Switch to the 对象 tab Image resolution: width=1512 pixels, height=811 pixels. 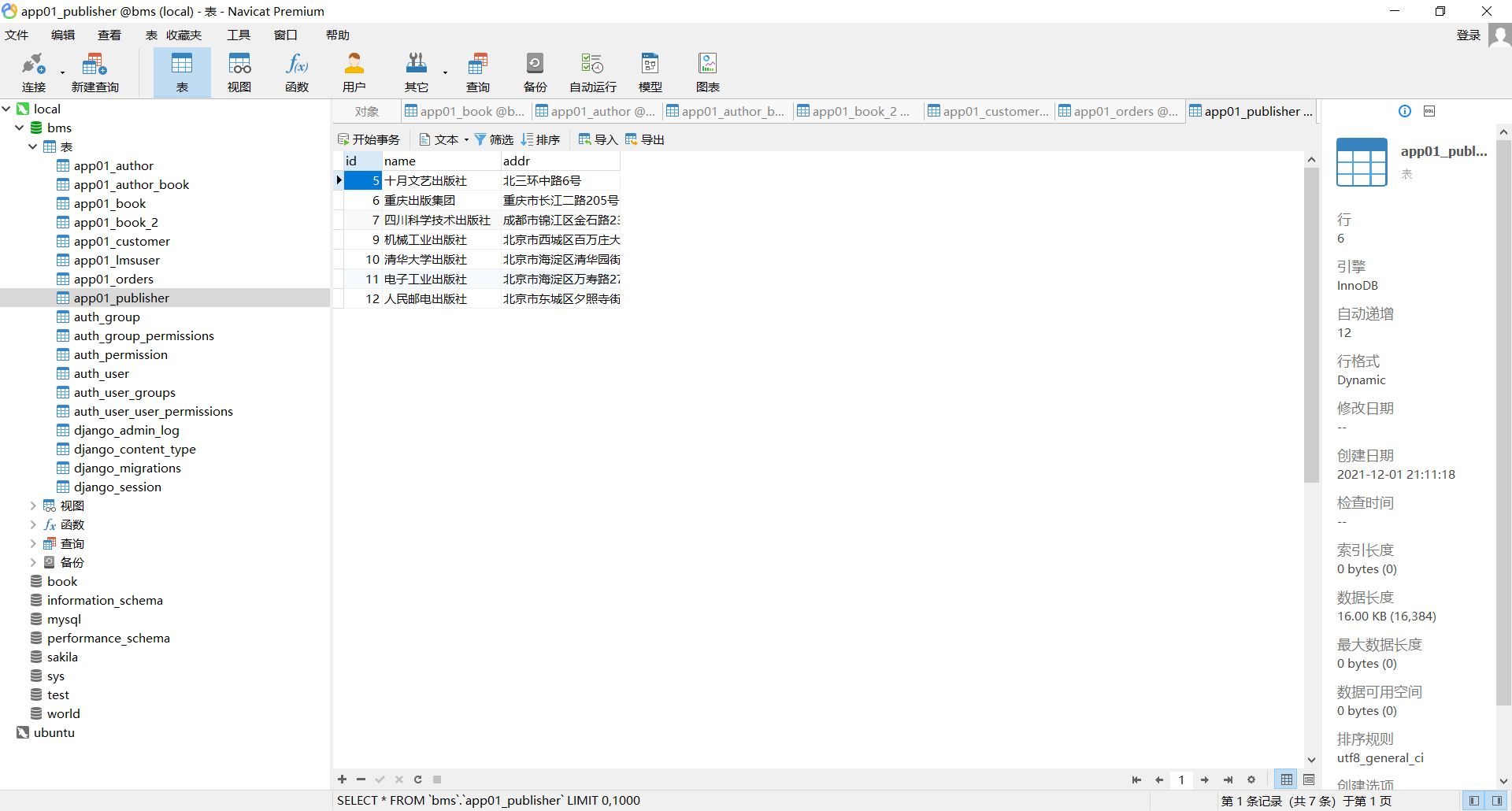367,111
